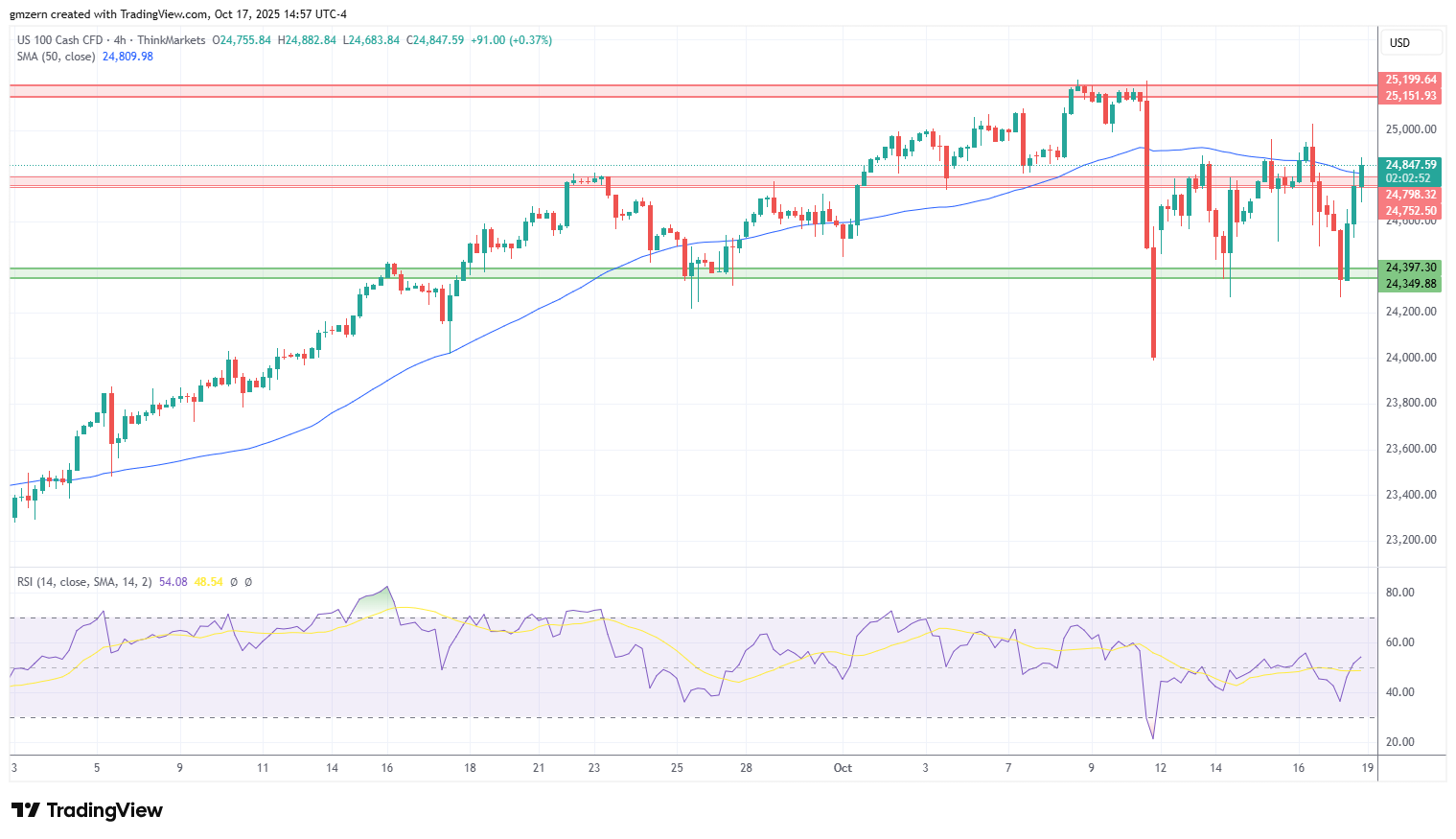Click the change value +91.00 (+0.37%)

click(x=511, y=40)
